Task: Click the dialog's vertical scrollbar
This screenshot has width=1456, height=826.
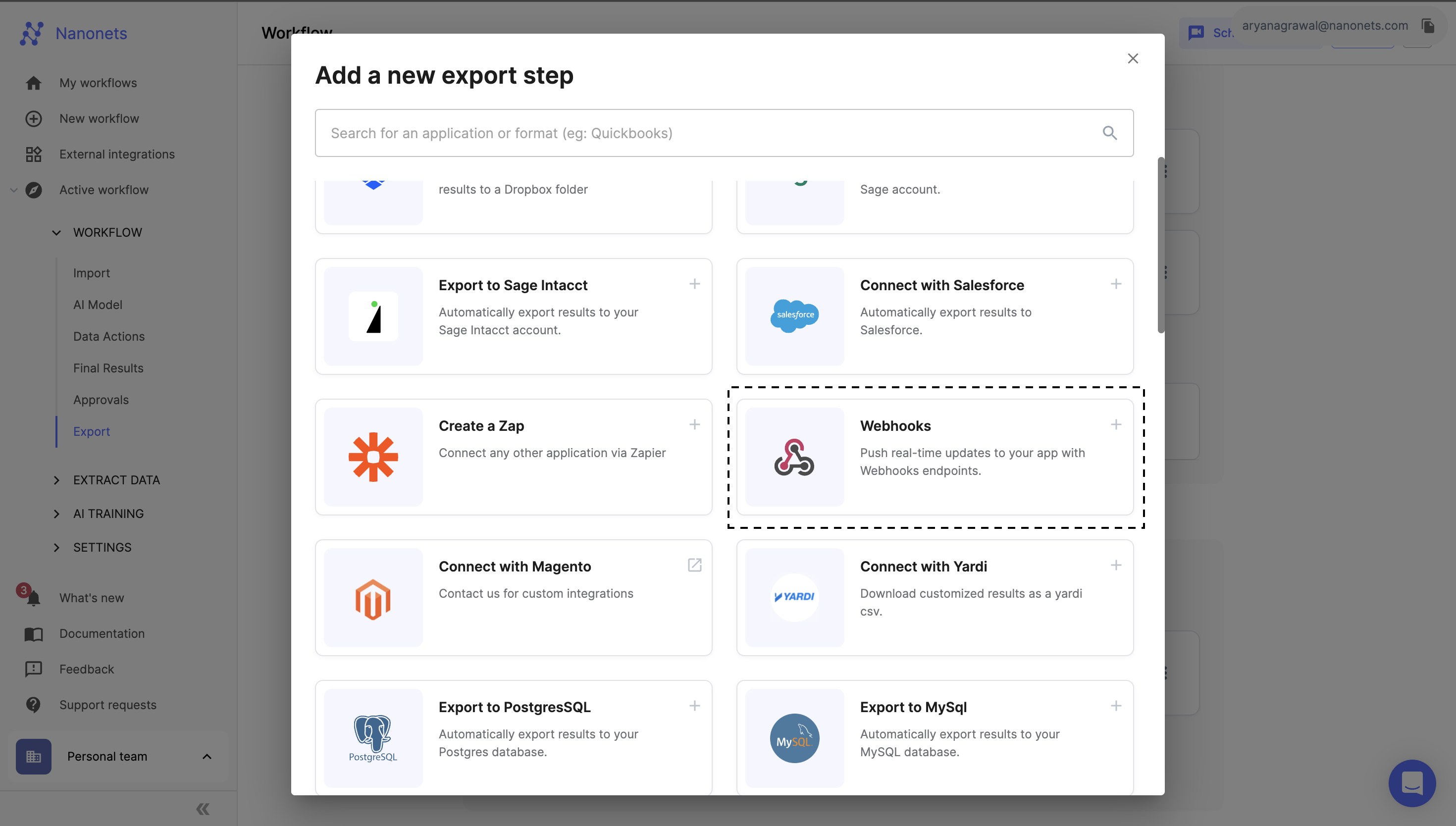Action: click(1160, 245)
